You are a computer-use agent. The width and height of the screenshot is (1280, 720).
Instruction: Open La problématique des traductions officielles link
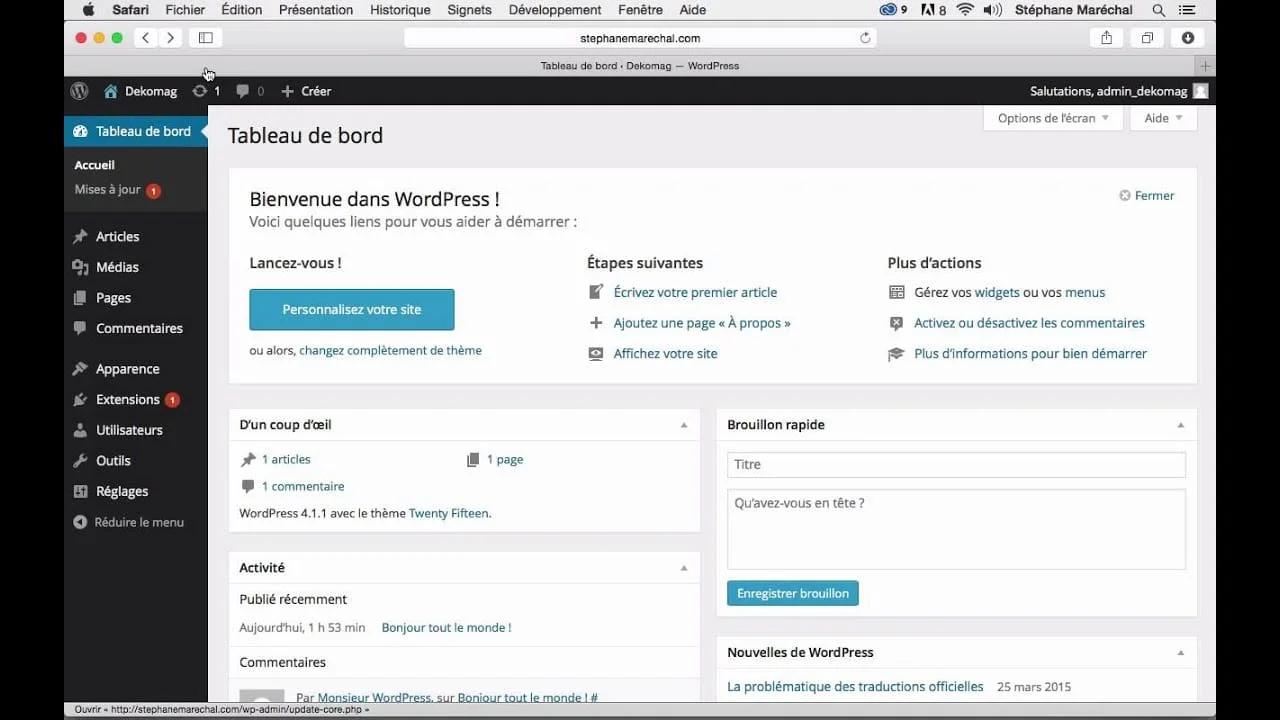tap(855, 687)
